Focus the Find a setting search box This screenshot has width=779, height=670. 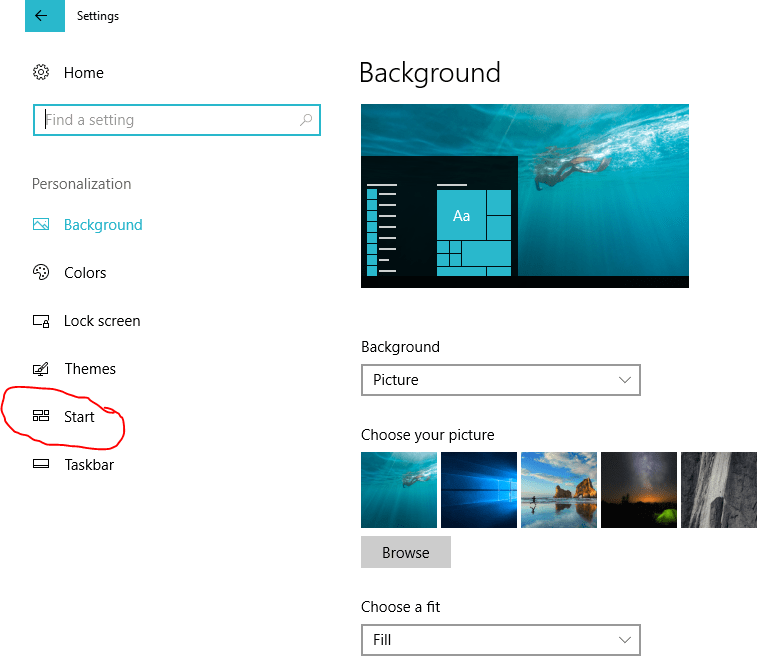(x=177, y=120)
